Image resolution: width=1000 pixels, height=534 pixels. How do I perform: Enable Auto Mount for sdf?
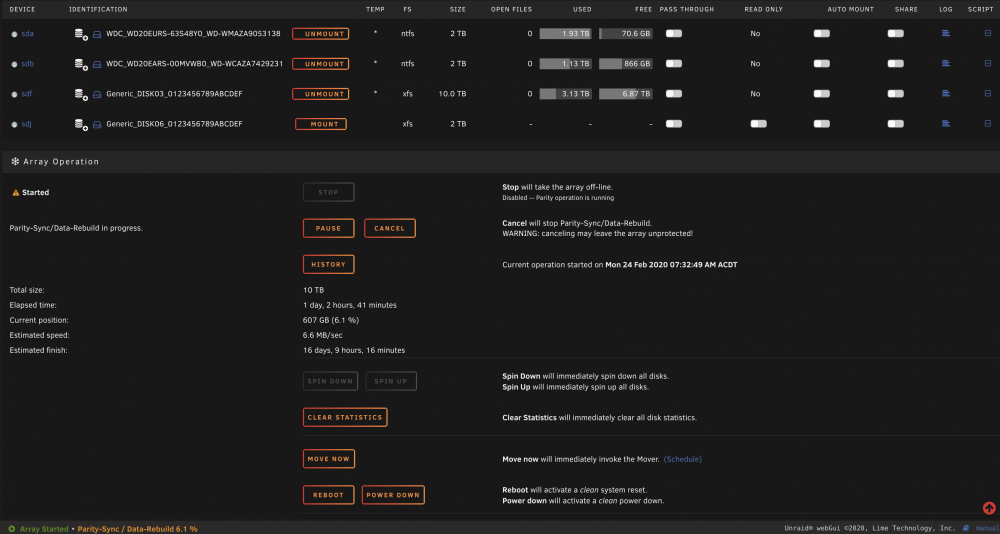tap(821, 93)
